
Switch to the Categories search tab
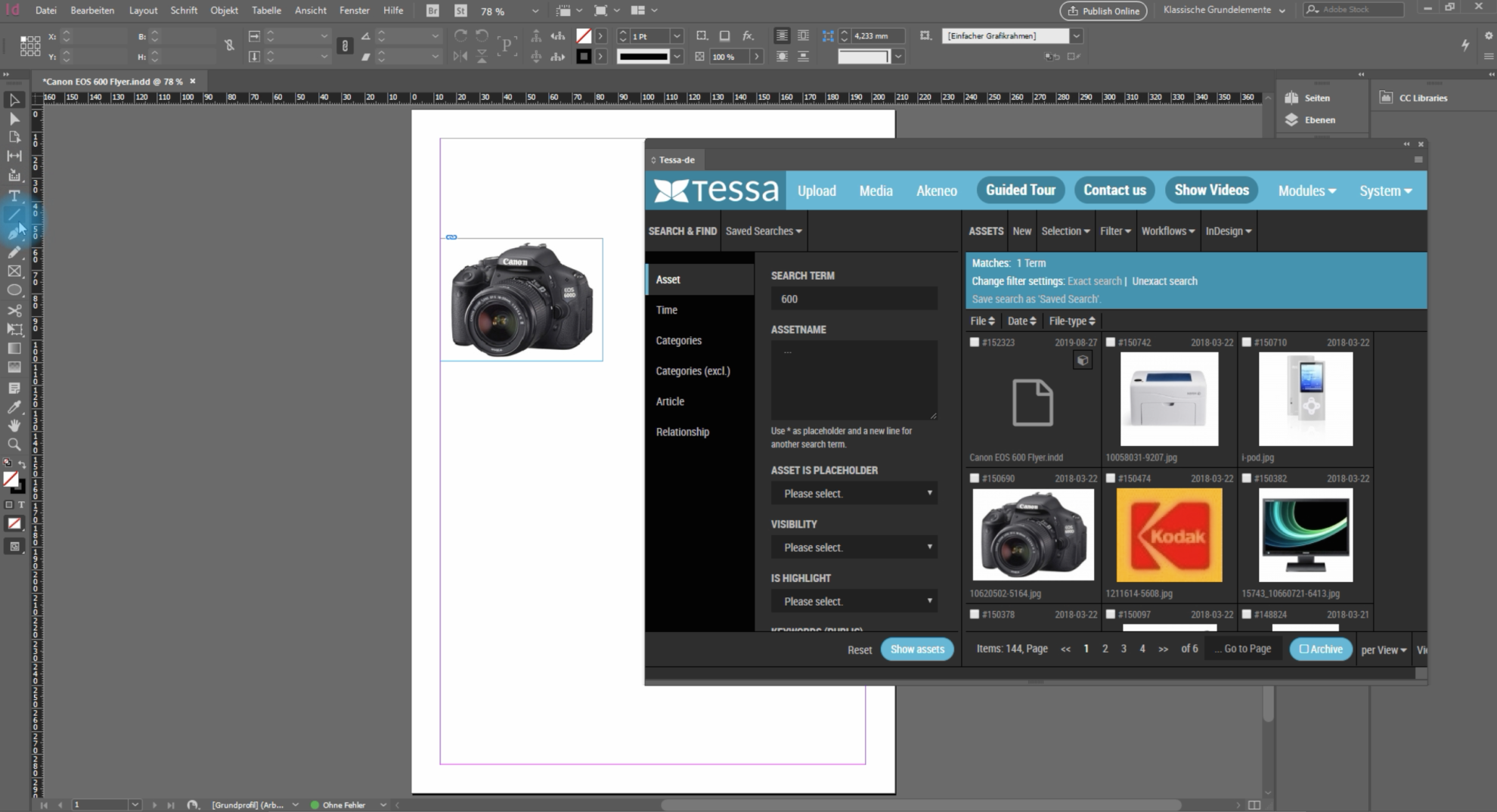[x=678, y=340]
